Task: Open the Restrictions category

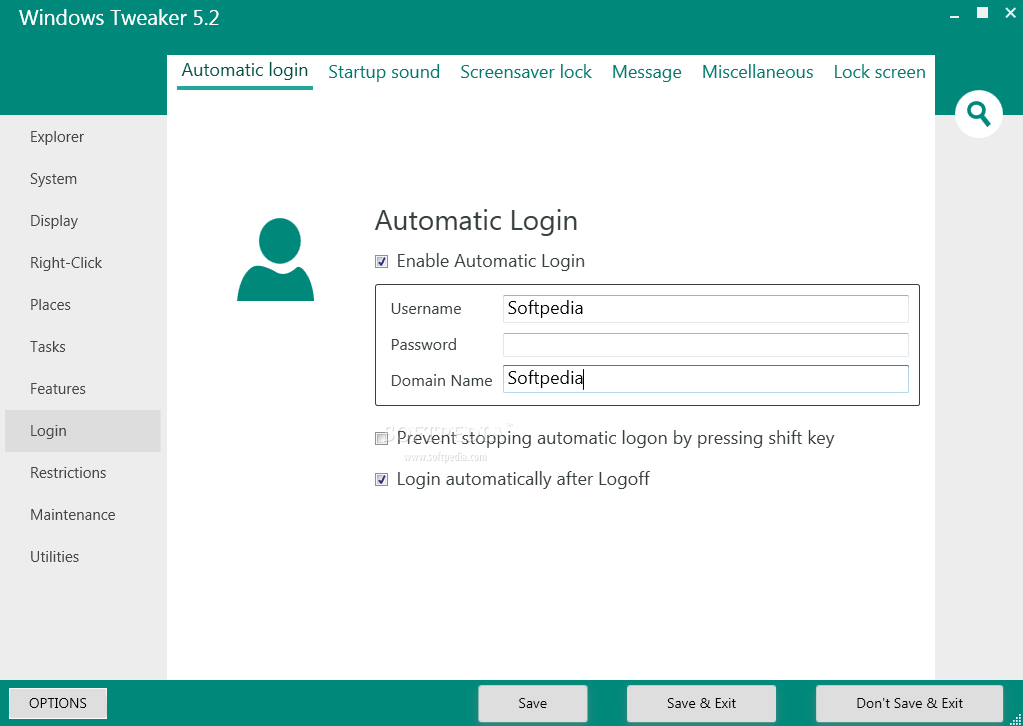Action: [x=83, y=473]
